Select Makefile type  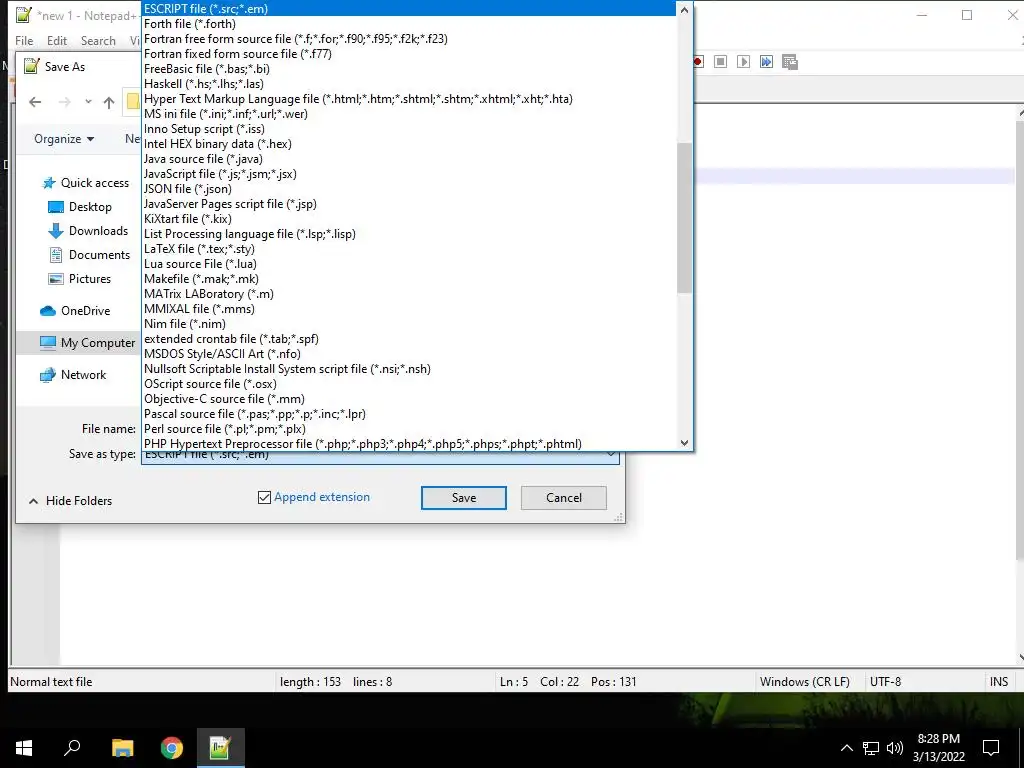408,279
